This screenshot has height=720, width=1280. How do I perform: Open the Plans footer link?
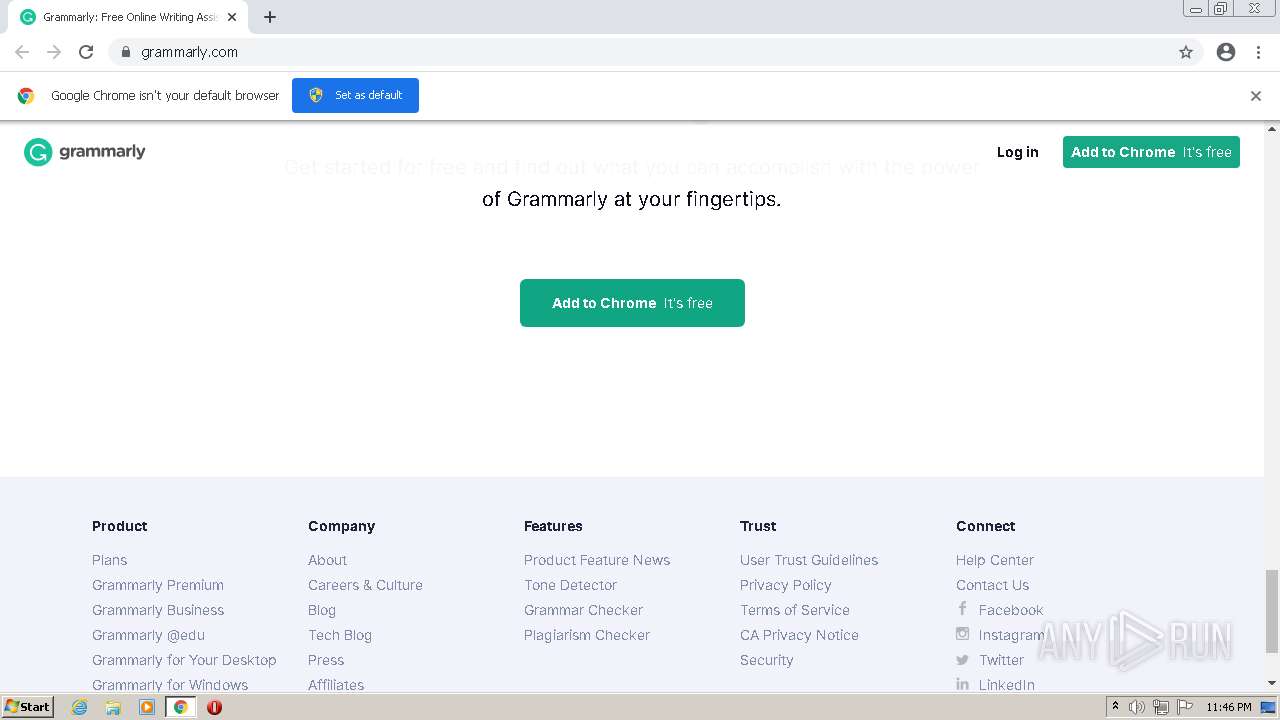click(110, 560)
